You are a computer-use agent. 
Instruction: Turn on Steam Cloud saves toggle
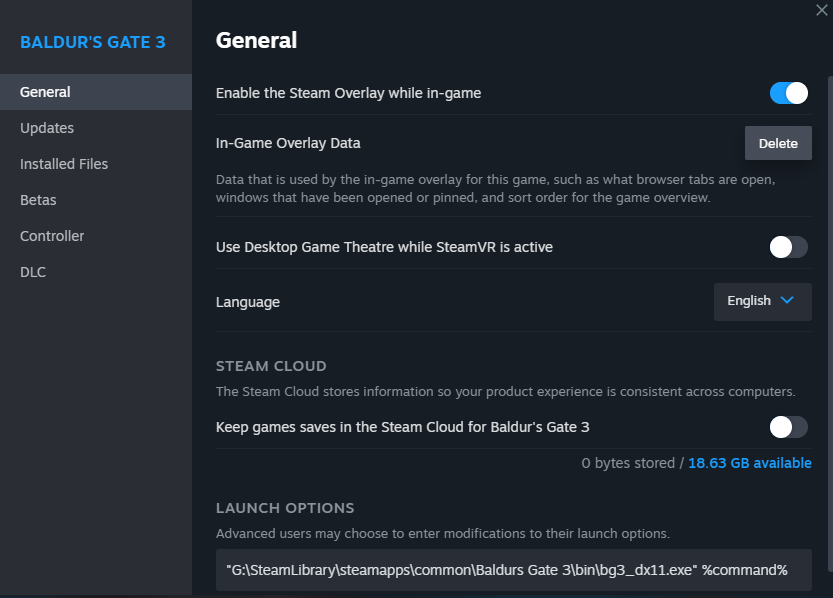(x=788, y=427)
